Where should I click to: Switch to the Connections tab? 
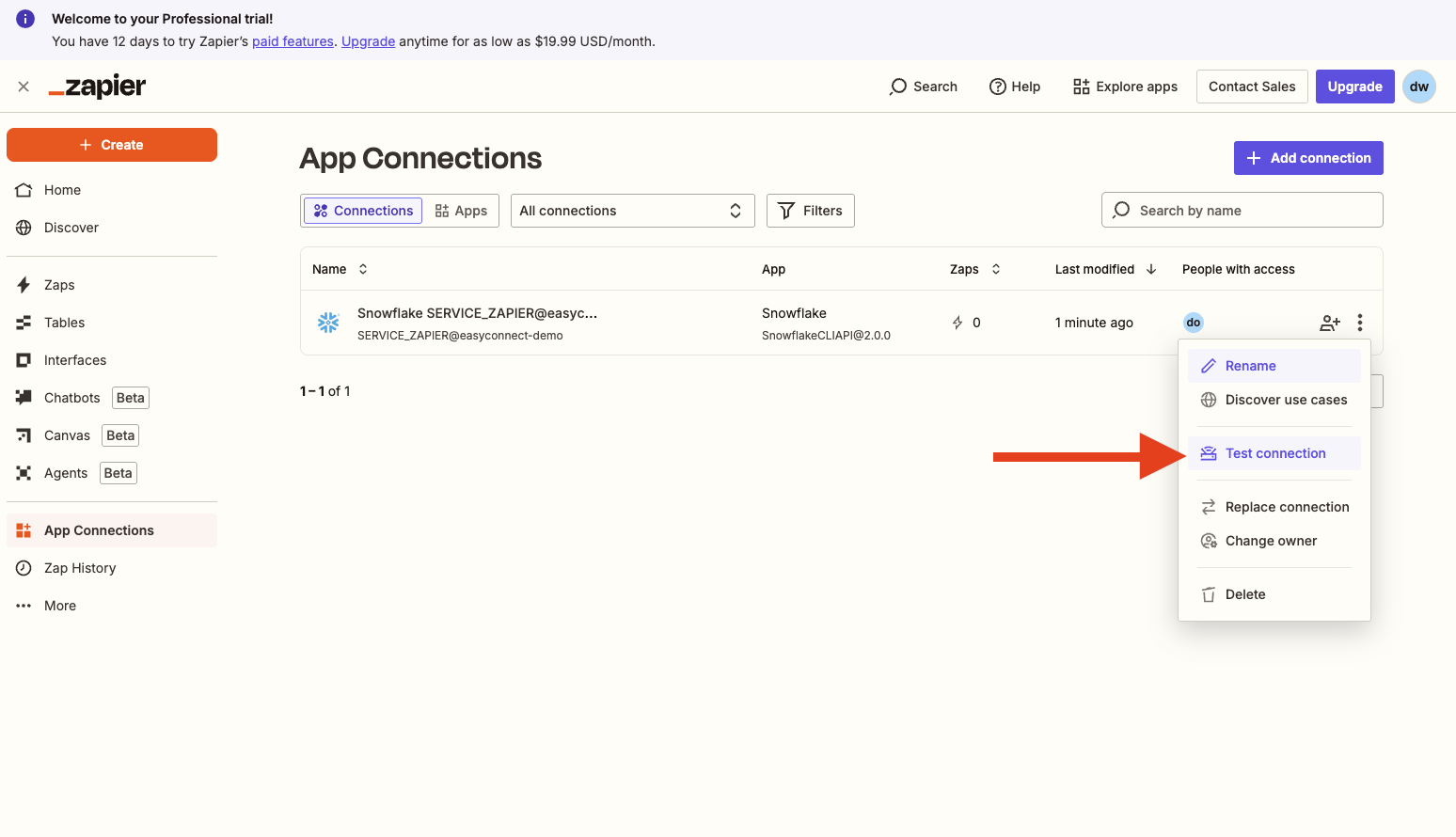tap(363, 211)
